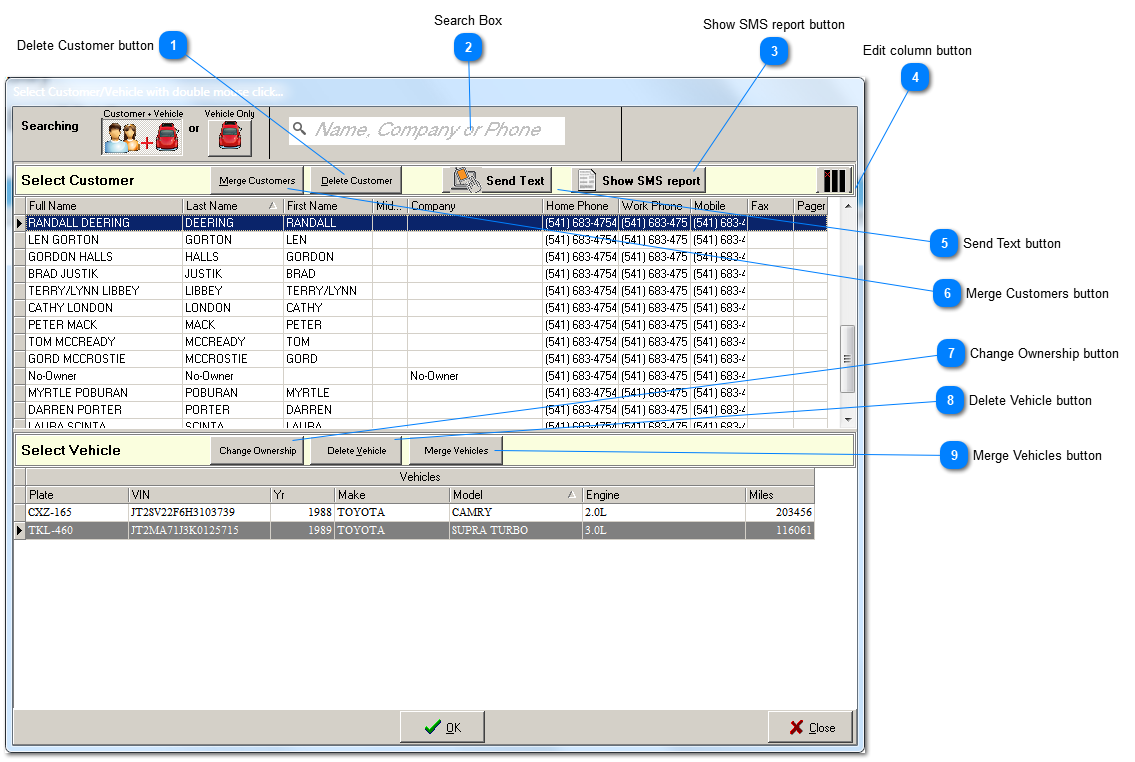Screen dimensions: 1135x762
Task: Click the Send Text button
Action: 497,180
